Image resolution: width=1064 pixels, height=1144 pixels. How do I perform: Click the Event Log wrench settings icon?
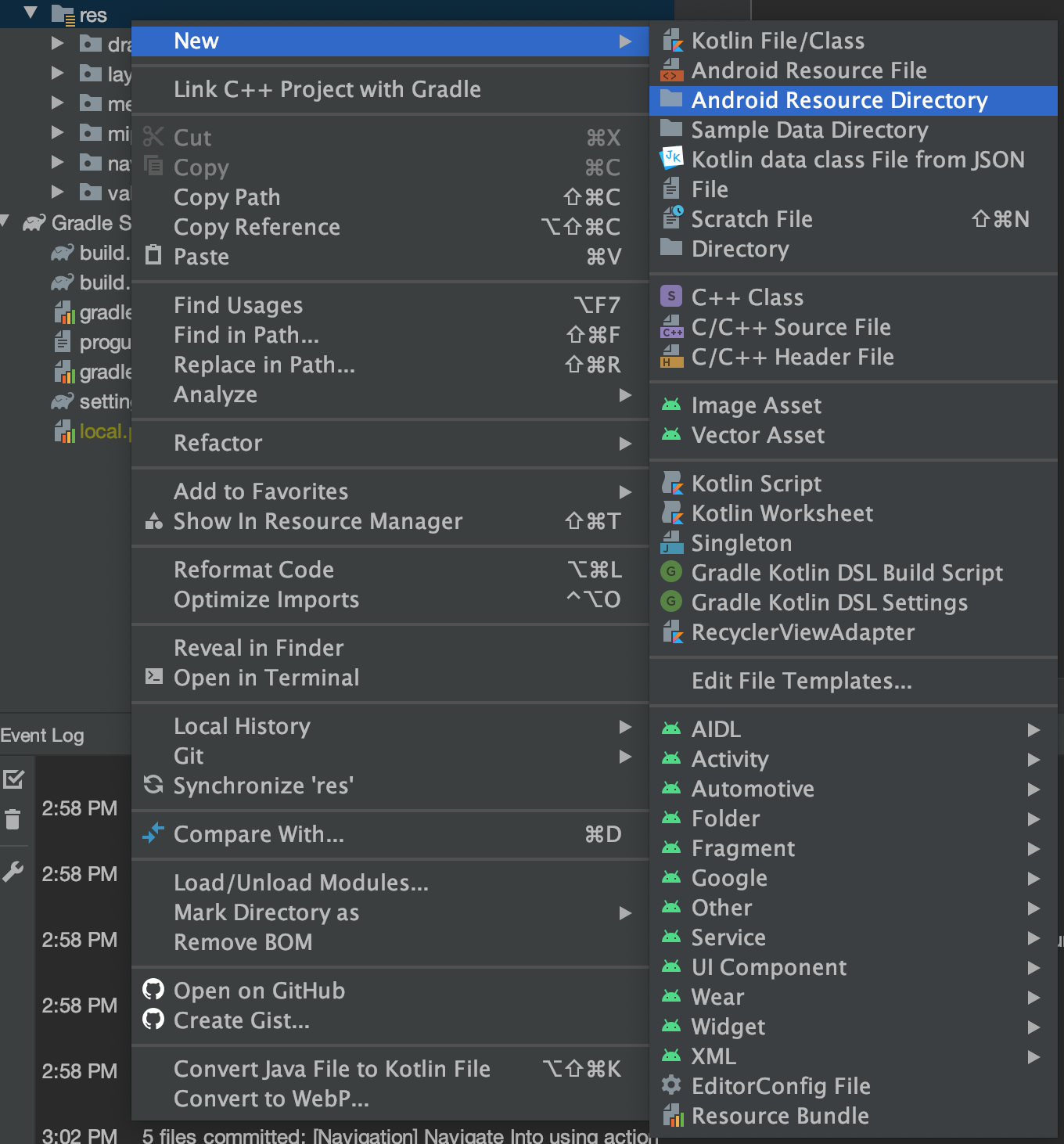(13, 872)
